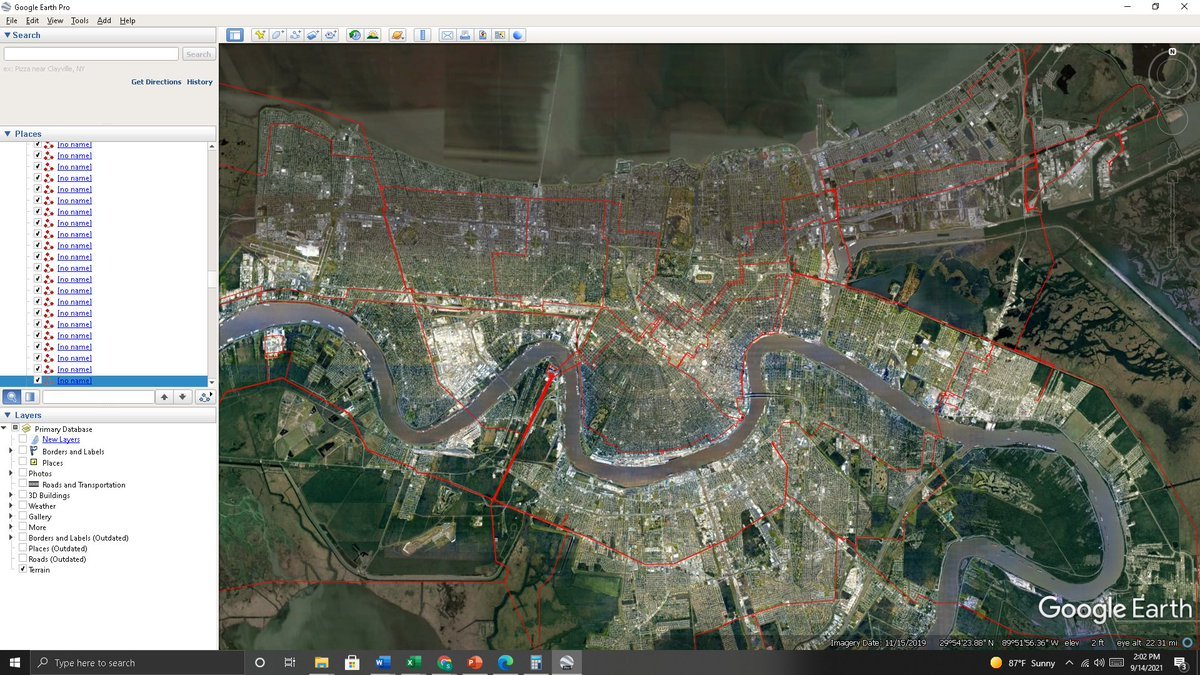
Task: Click the Save Image toolbar icon
Action: pyautogui.click(x=483, y=35)
